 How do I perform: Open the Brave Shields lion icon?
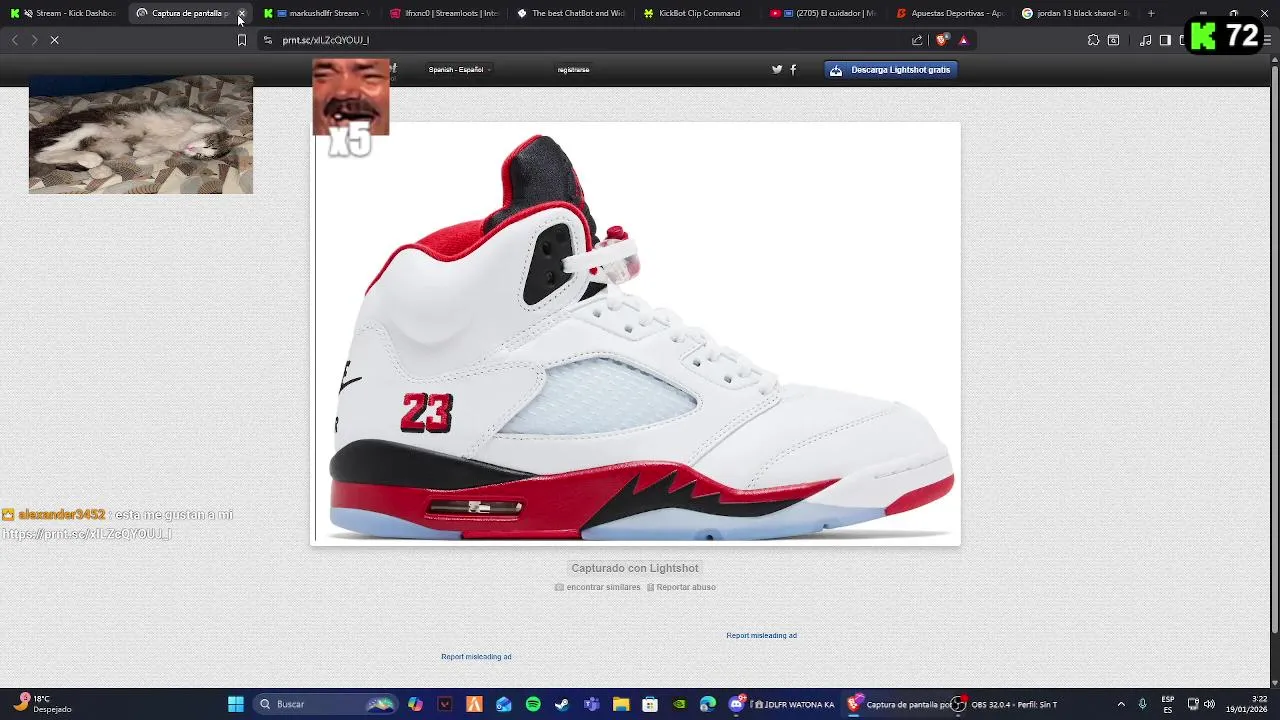942,40
